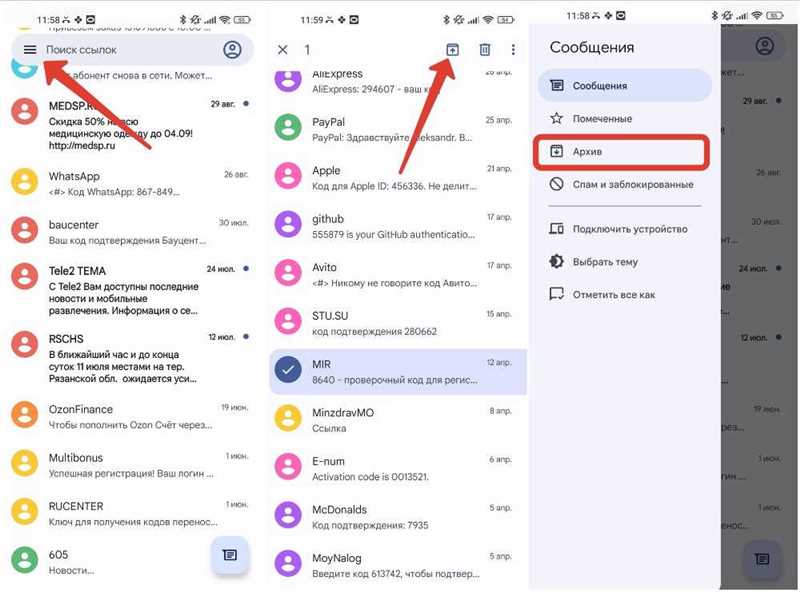Tap PayPal green avatar
800x592 pixels.
point(288,128)
